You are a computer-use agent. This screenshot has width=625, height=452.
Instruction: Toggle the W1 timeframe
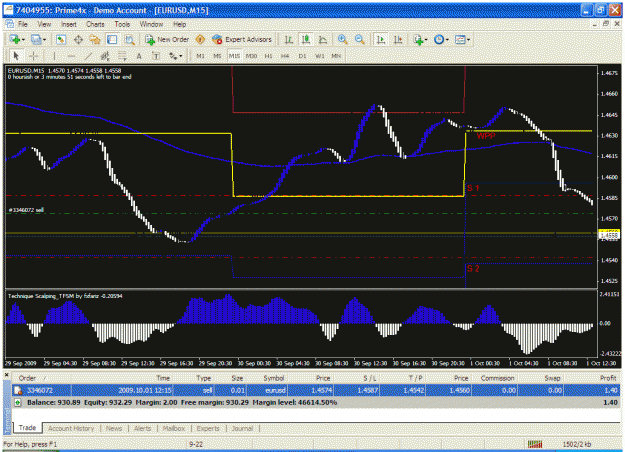coord(320,56)
